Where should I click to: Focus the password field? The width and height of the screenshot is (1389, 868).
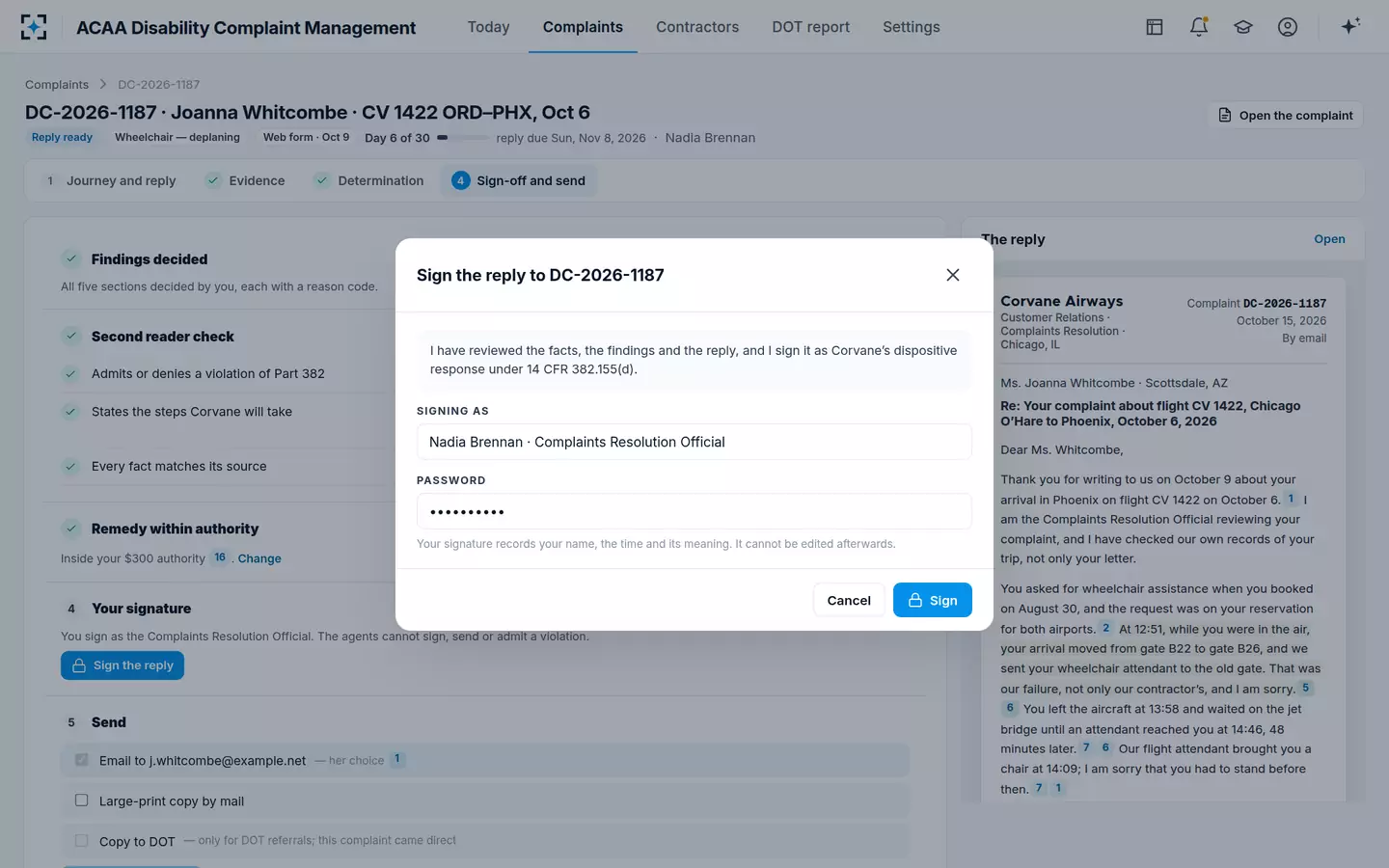[694, 511]
